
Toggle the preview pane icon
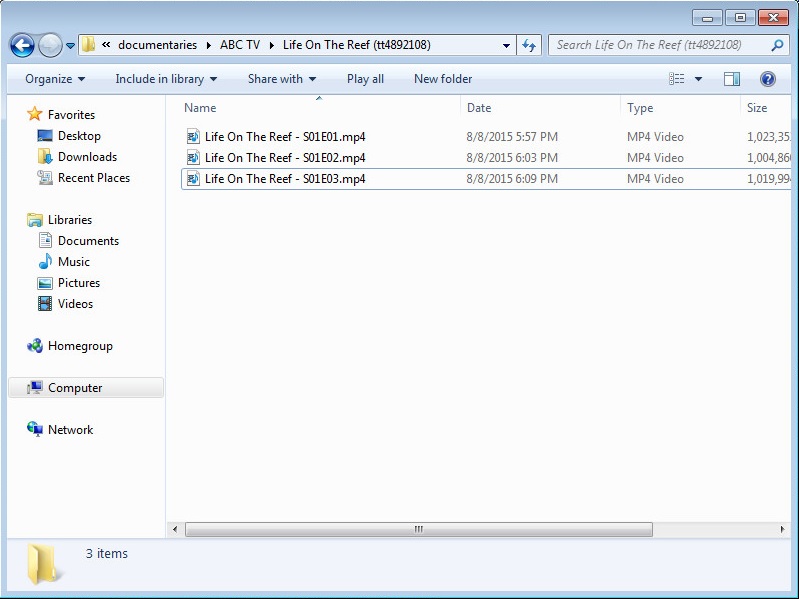pos(732,79)
